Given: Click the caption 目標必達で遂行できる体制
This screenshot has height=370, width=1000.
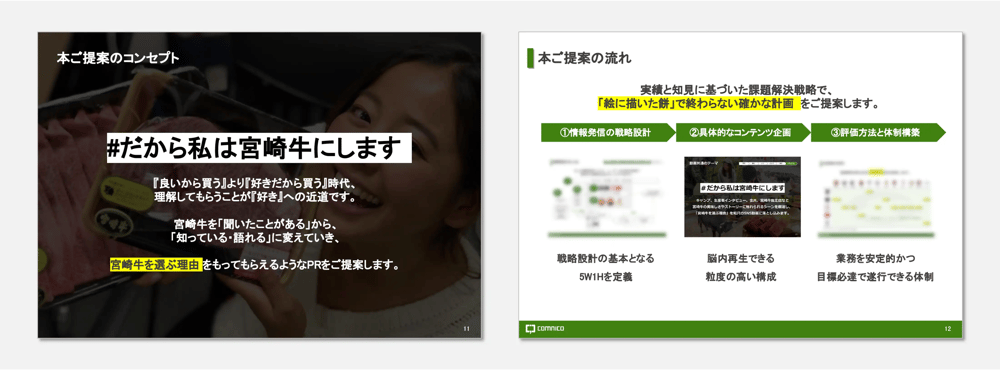Looking at the screenshot, I should [876, 278].
